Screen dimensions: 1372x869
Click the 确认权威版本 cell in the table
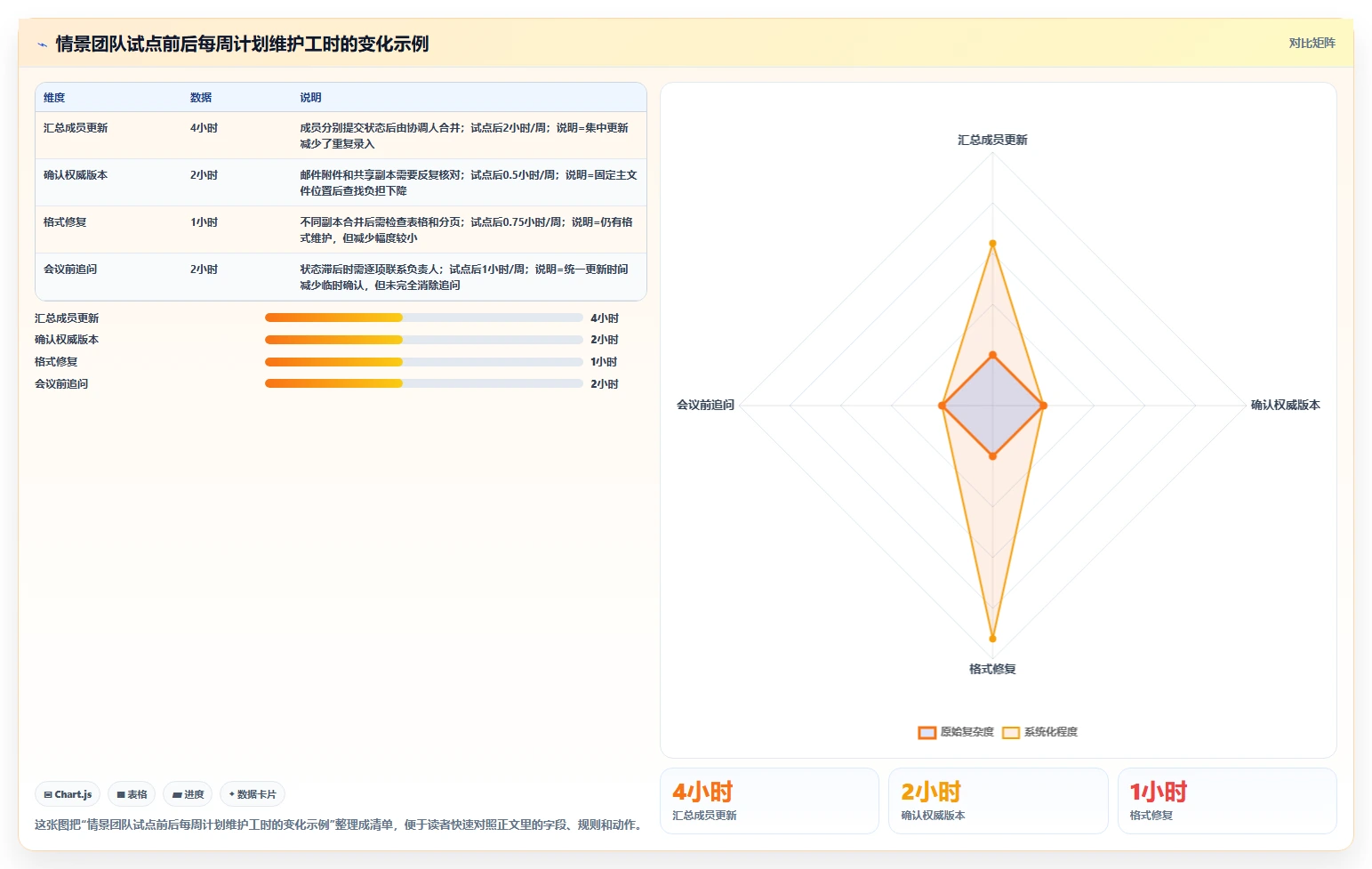click(76, 175)
